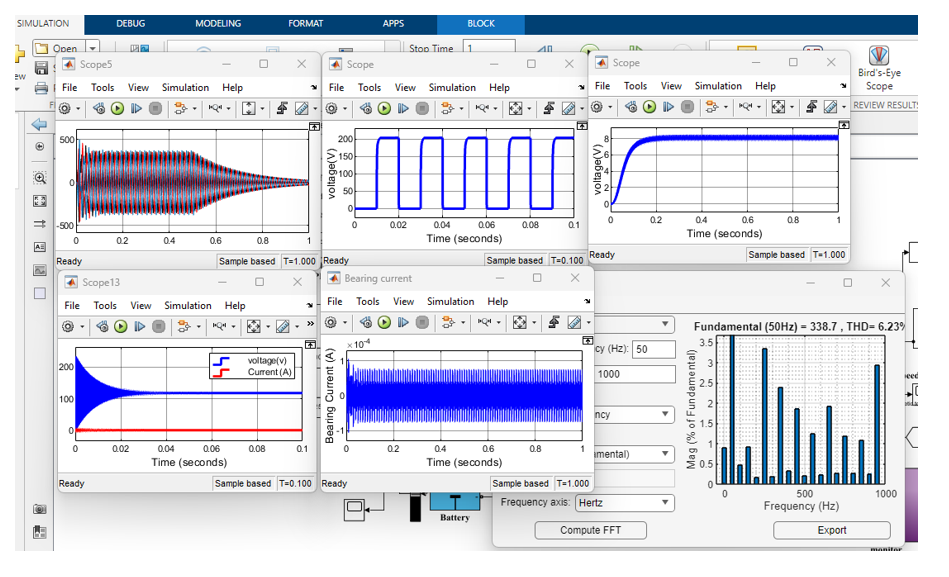Click Print icon in Simulink toolstrip
The image size is (949, 577).
[41, 88]
